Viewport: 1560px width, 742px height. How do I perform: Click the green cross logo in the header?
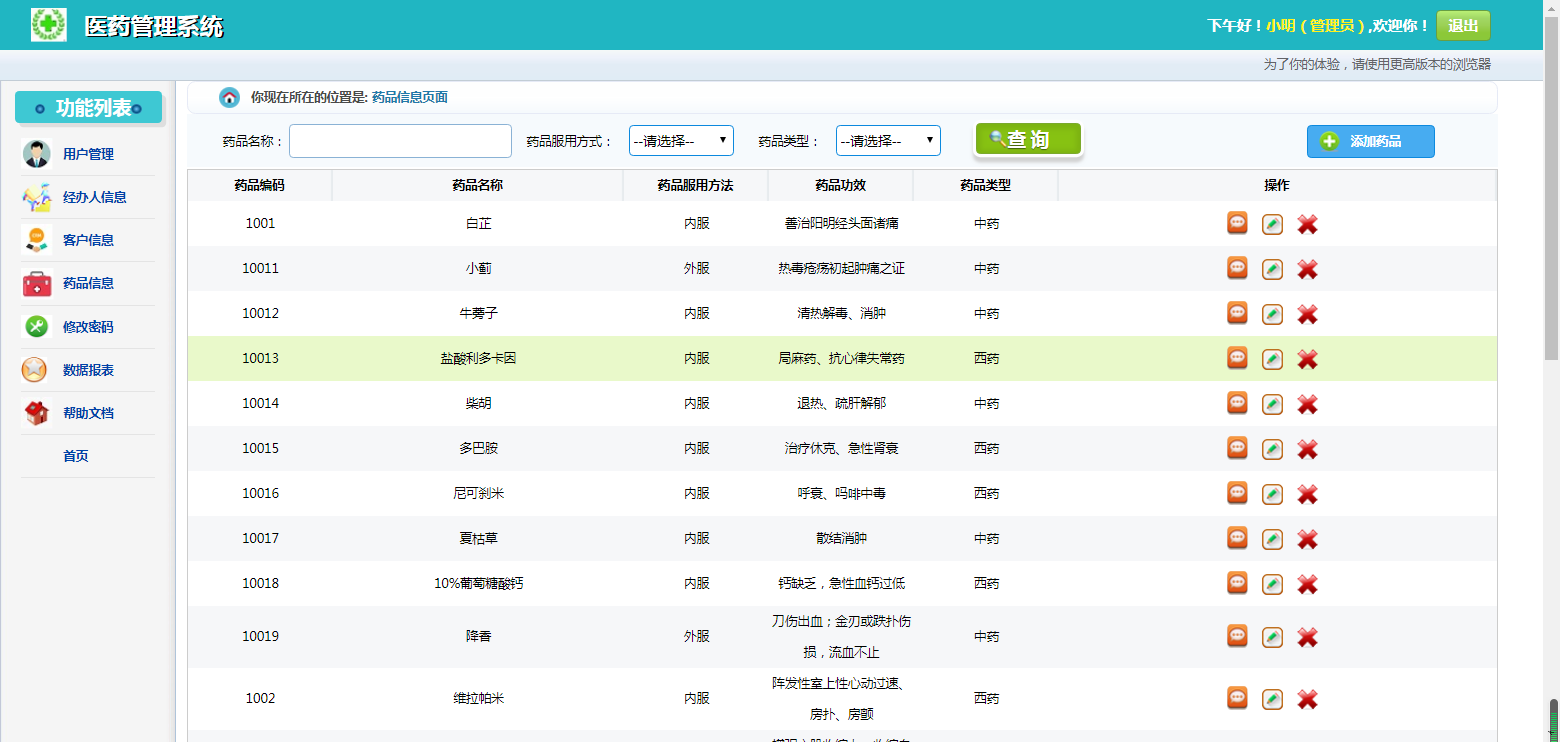48,25
